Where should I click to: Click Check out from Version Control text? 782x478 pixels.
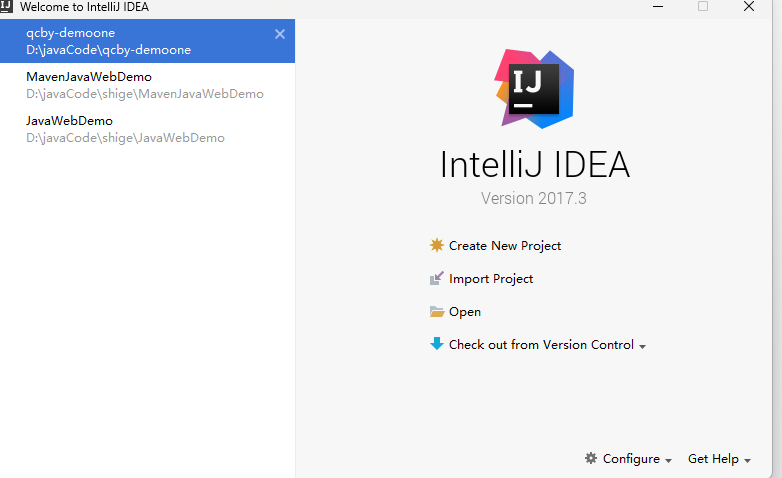(x=541, y=345)
